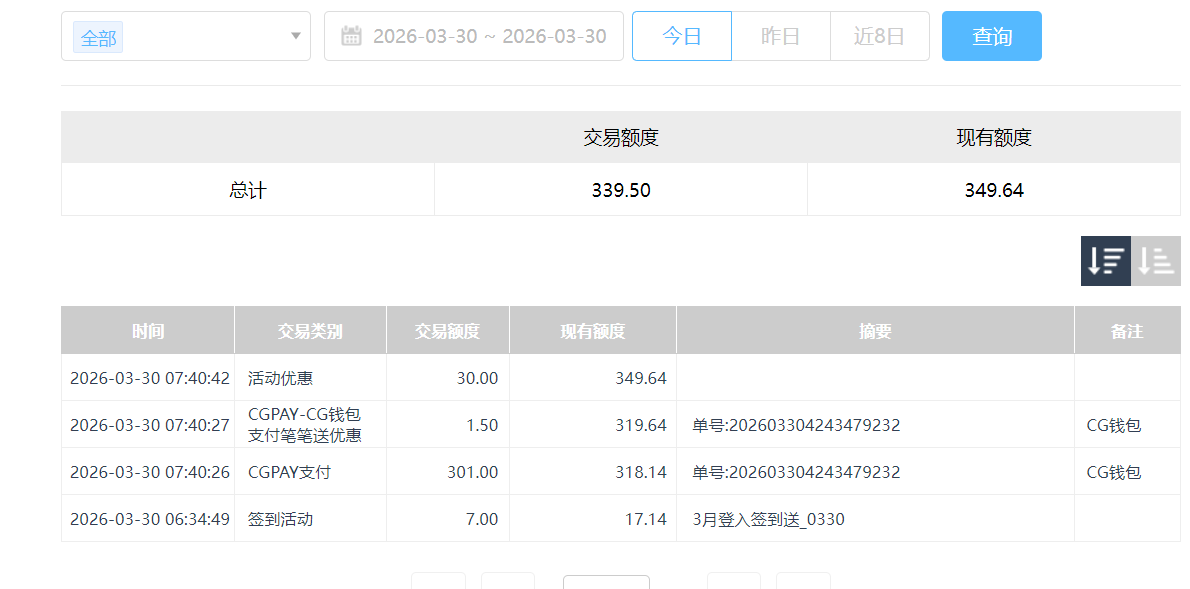Click the 现有额度 table header
This screenshot has height=589, width=1190.
coord(592,329)
